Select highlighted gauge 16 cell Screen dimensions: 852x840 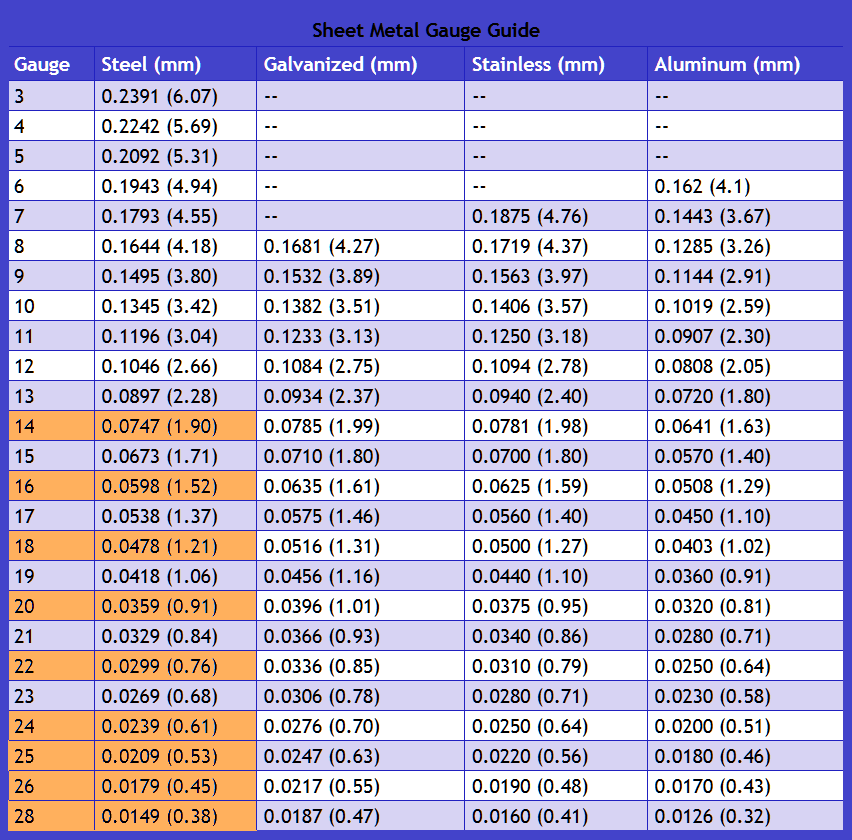coord(52,486)
